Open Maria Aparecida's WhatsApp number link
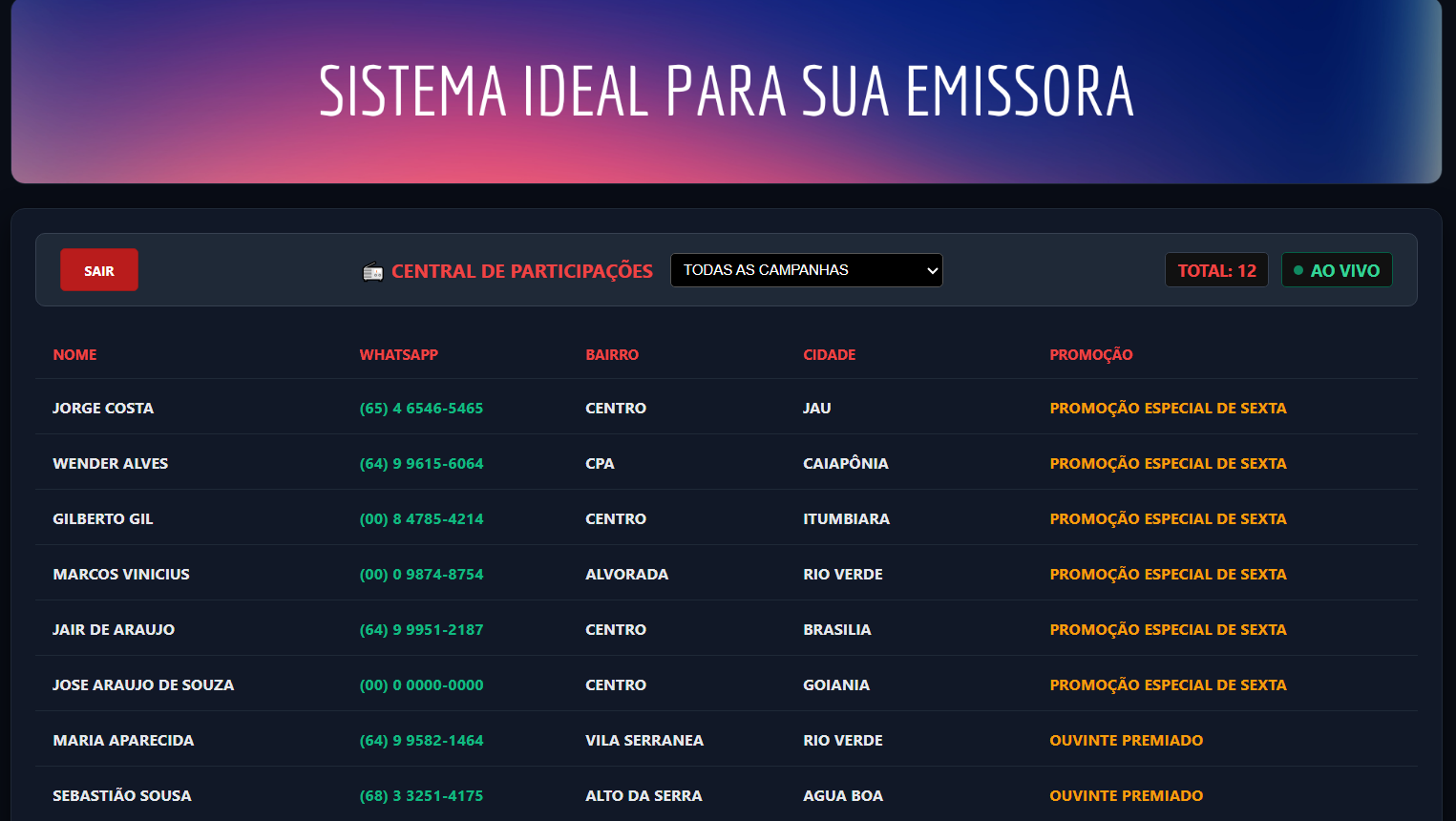 click(x=421, y=740)
